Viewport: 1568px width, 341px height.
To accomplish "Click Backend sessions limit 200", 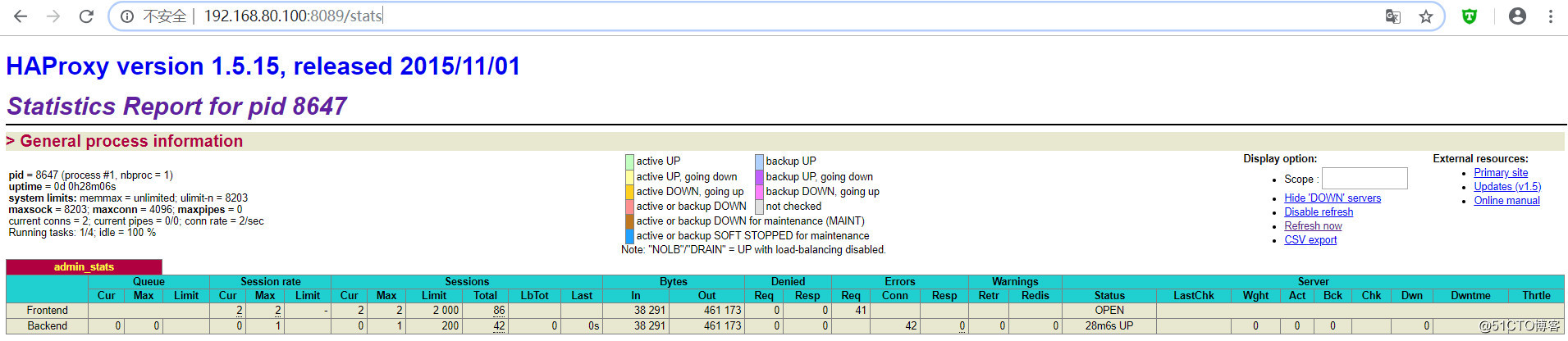I will point(450,326).
